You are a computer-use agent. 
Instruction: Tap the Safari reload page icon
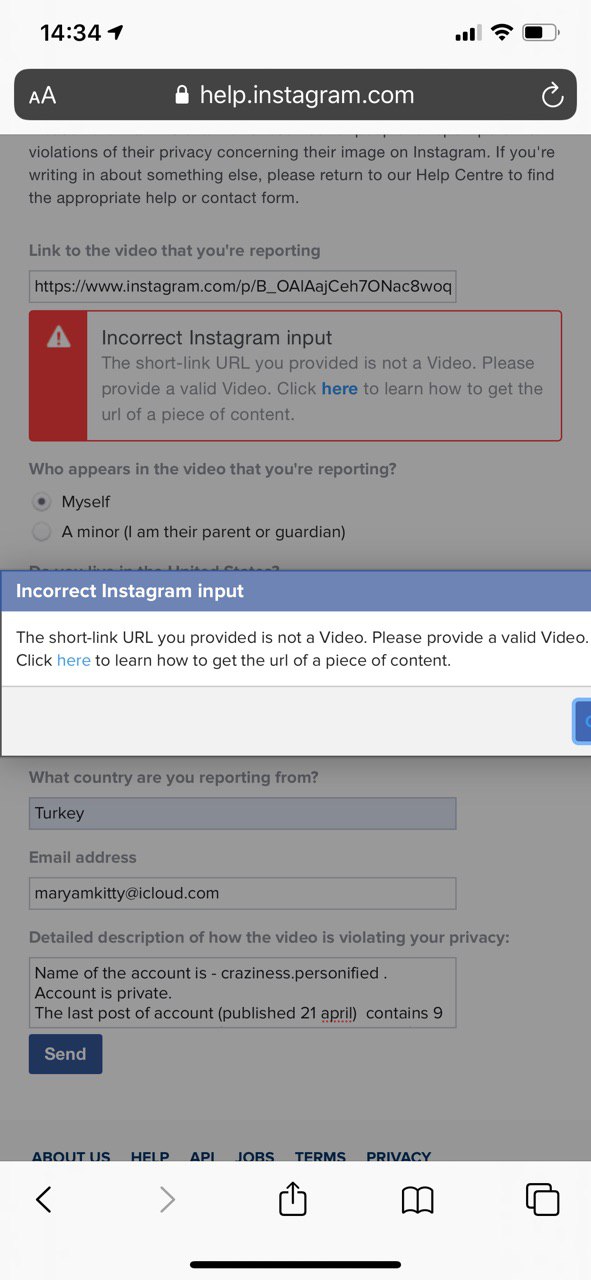(x=552, y=95)
